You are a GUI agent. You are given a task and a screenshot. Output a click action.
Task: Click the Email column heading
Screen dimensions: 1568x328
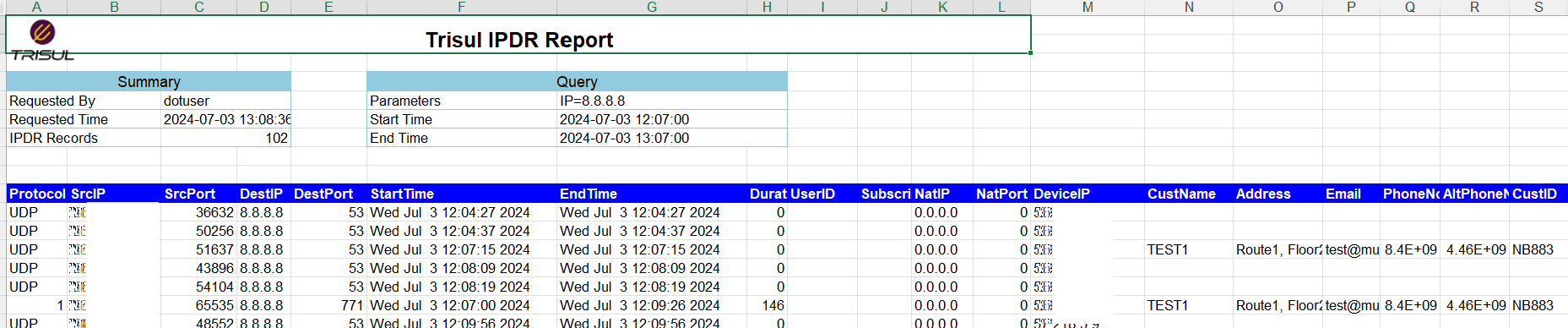(1351, 194)
